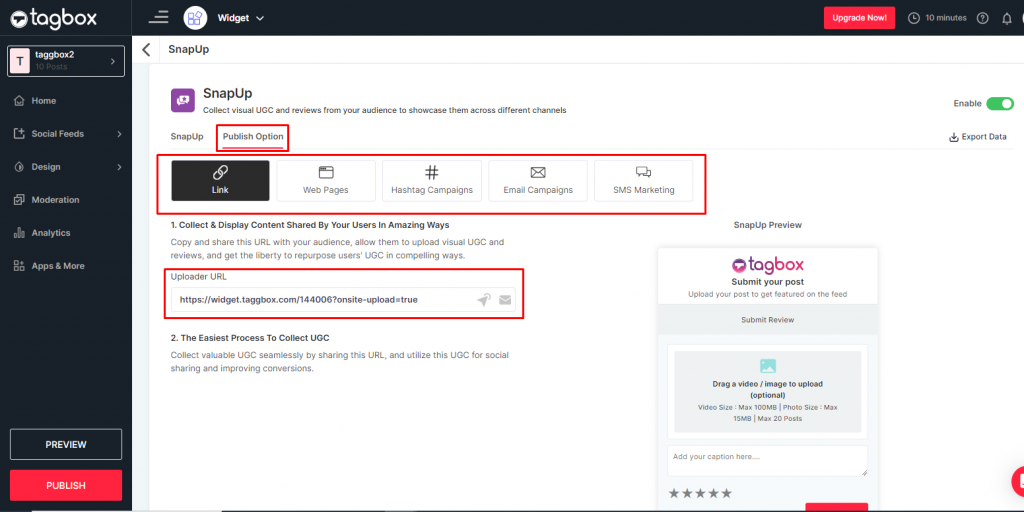1024x512 pixels.
Task: Select the Link publish option
Action: point(220,180)
